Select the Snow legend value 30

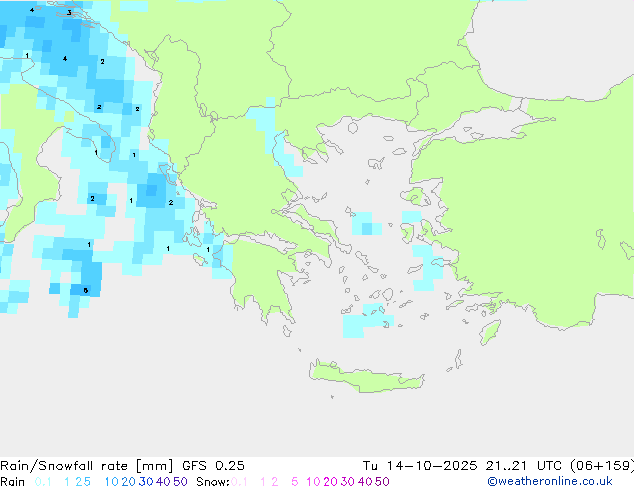[348, 482]
